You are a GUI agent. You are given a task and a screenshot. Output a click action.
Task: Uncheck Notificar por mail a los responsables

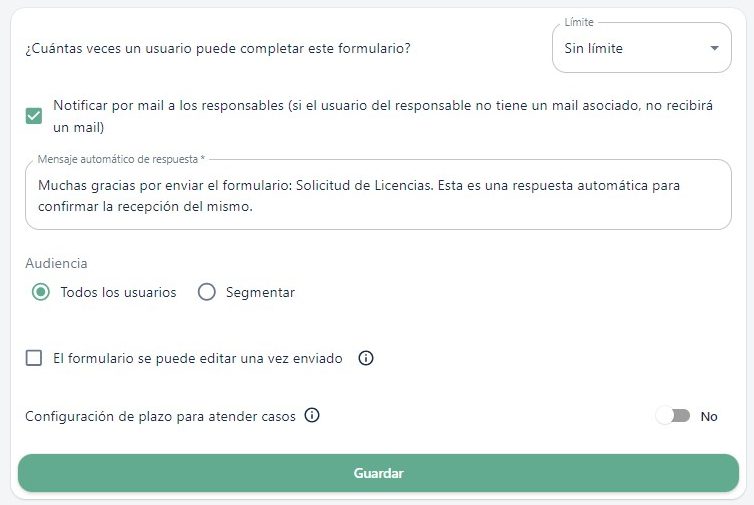(x=34, y=116)
